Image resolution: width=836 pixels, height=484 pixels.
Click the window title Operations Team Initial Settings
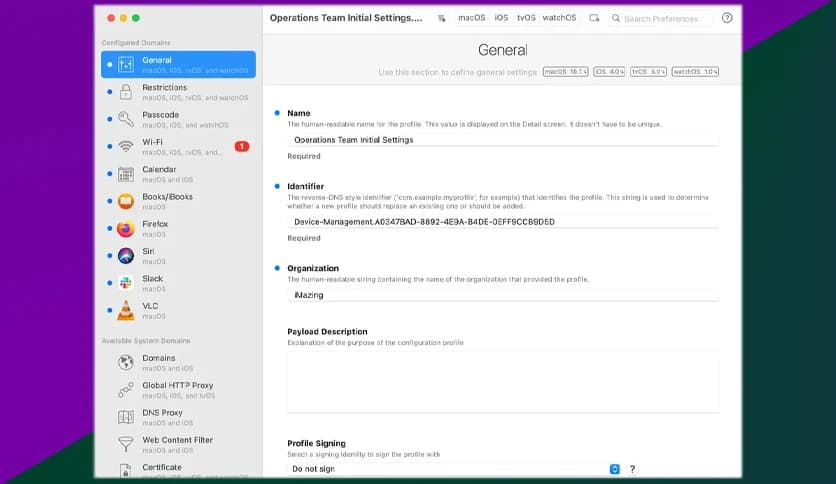[345, 18]
